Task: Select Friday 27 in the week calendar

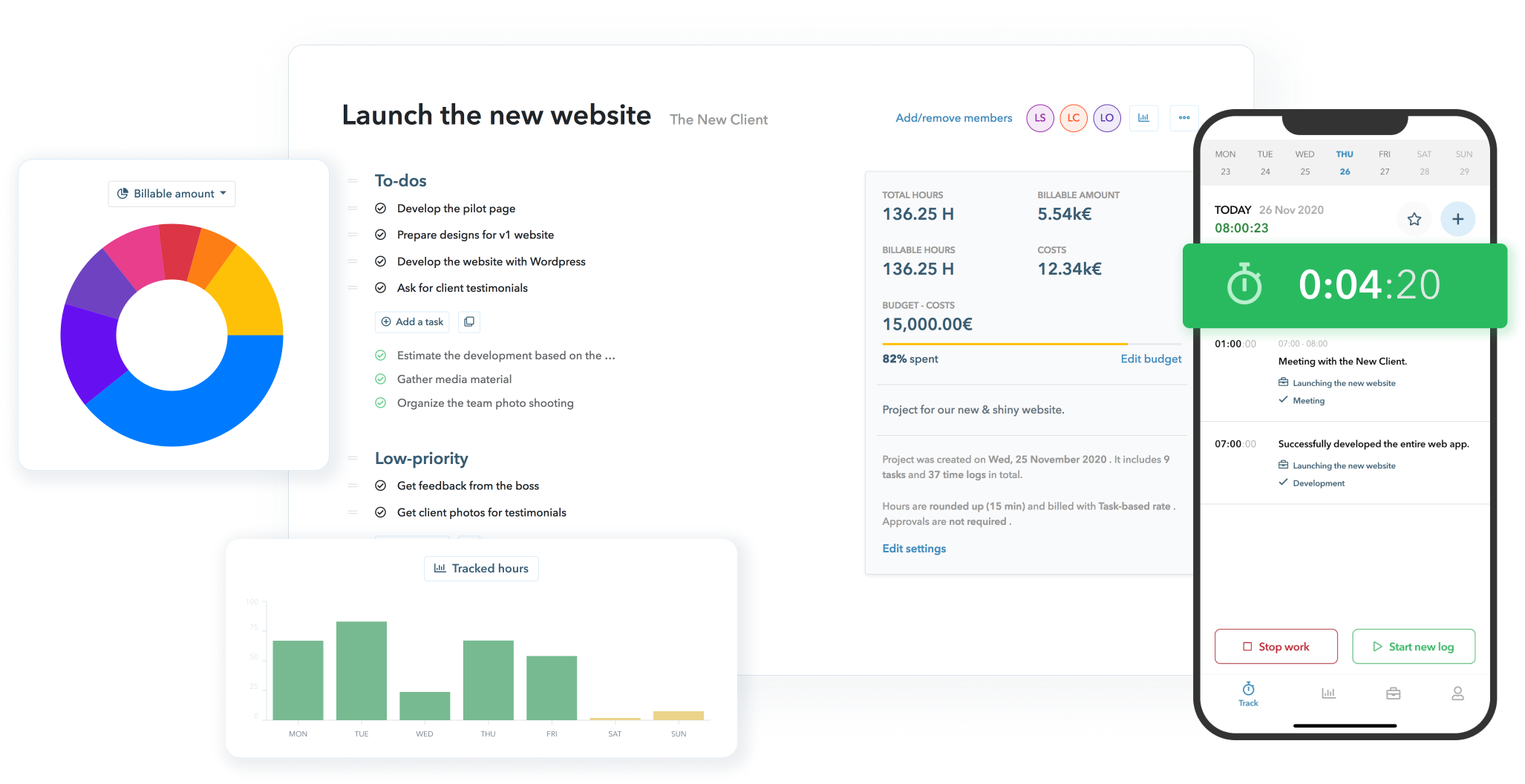Action: (1385, 163)
